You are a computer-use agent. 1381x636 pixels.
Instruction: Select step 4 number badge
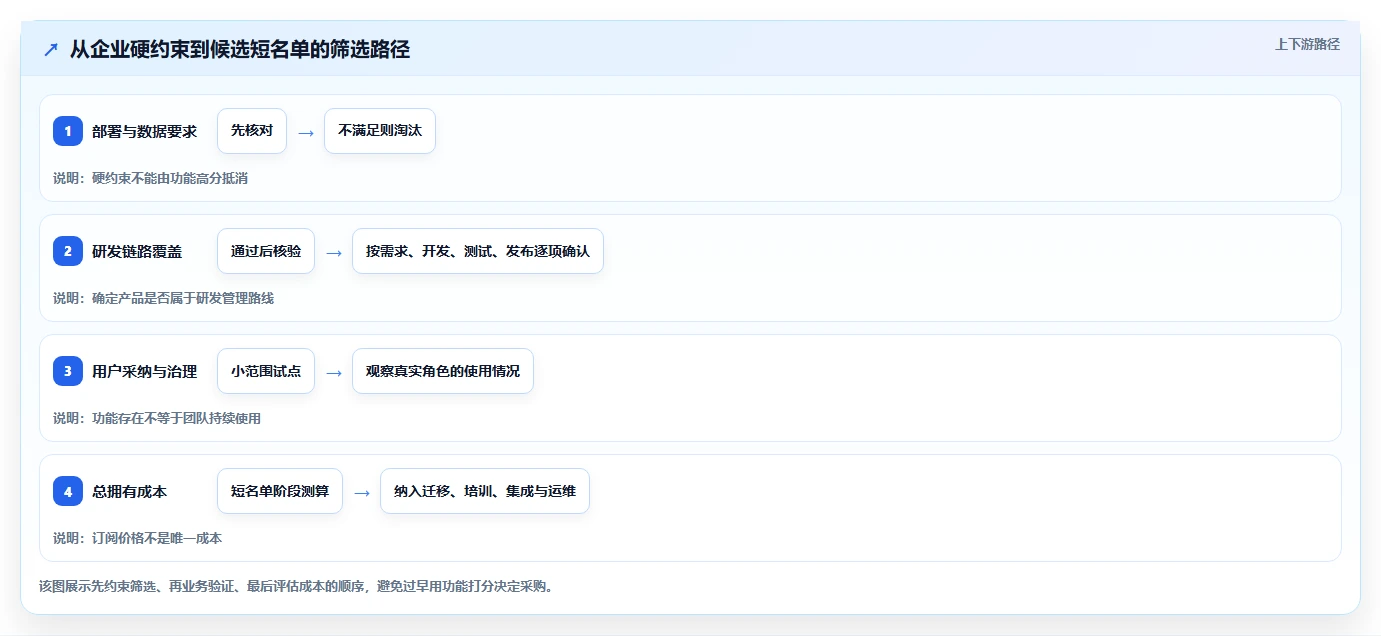(68, 491)
